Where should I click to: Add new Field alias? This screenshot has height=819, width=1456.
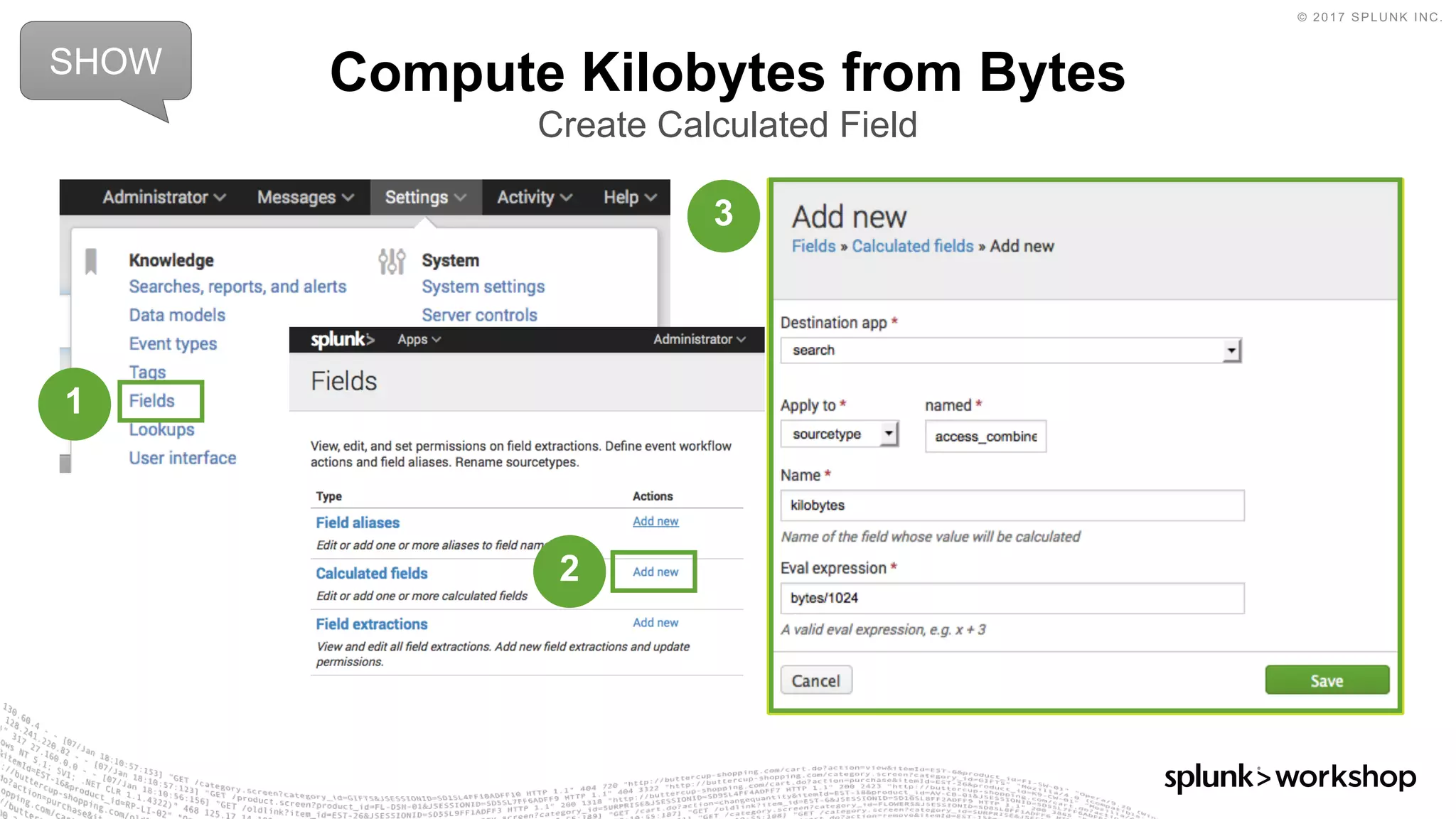pos(655,521)
